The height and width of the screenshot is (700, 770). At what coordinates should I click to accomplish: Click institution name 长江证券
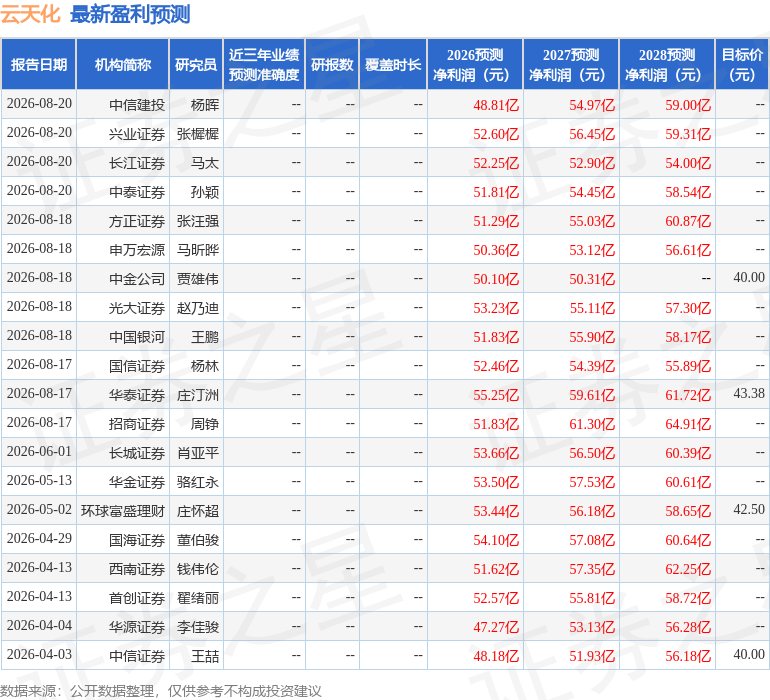[x=137, y=163]
